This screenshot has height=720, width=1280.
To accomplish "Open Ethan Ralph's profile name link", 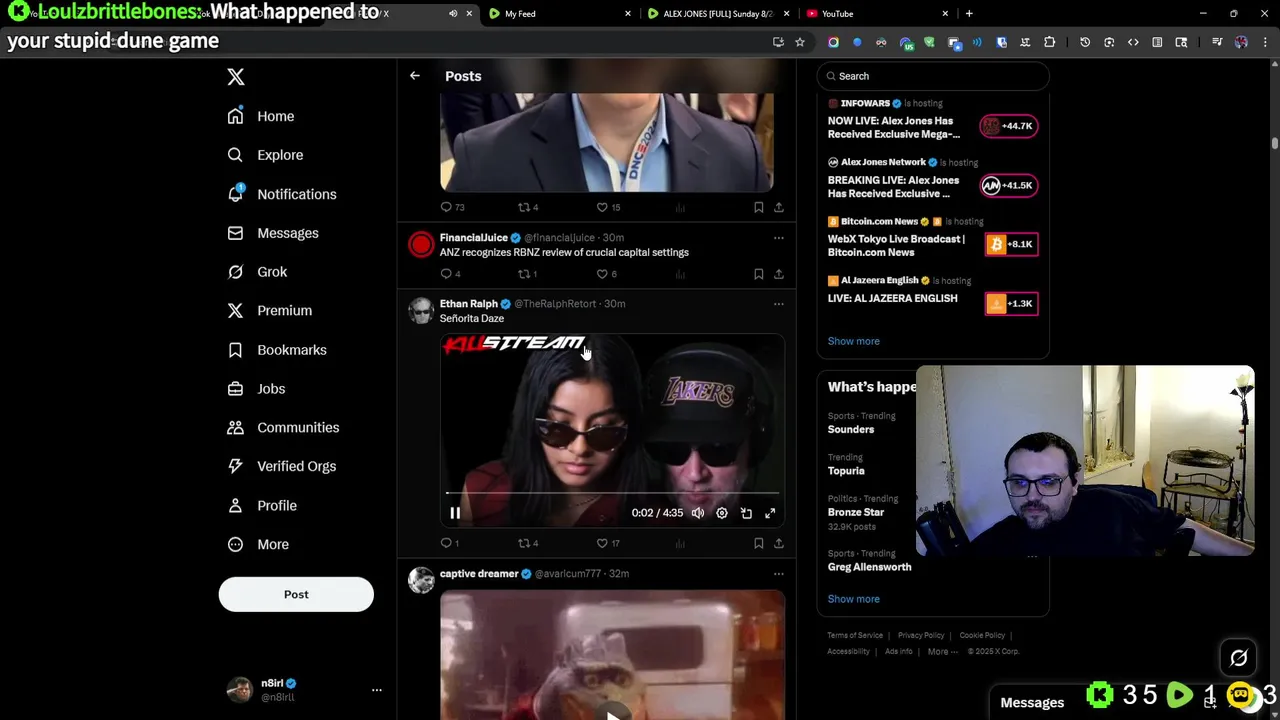I will (468, 304).
